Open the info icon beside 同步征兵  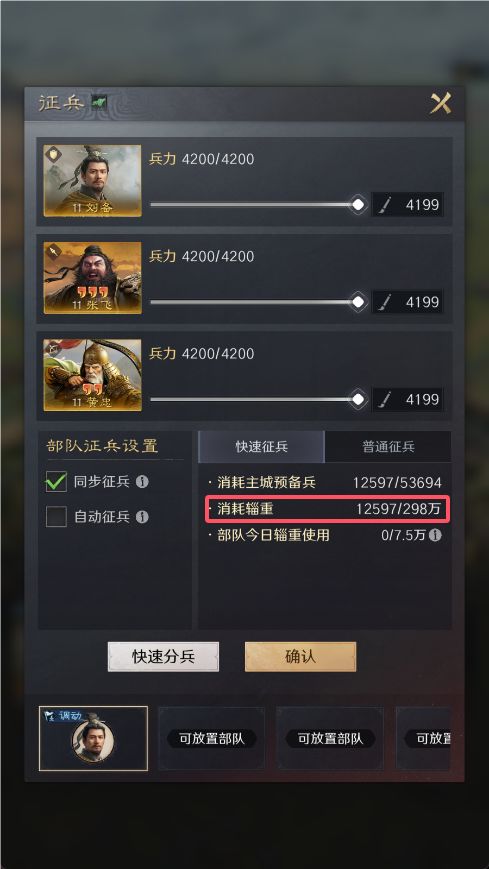point(142,482)
